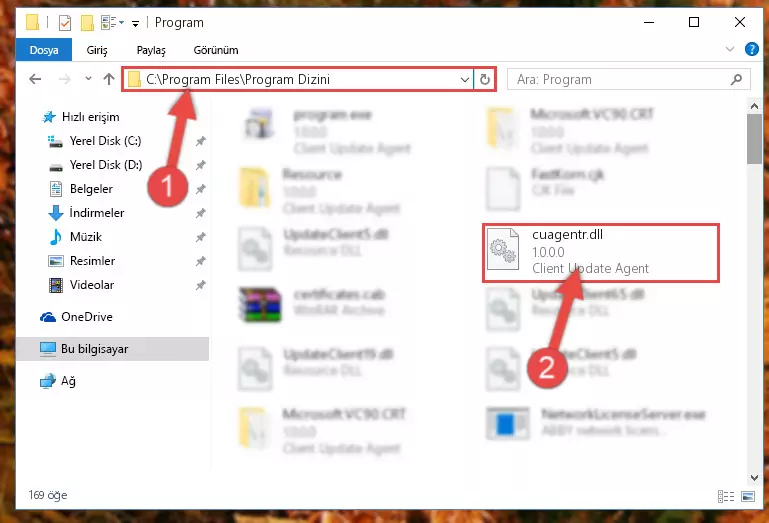
Task: Refresh the current folder
Action: (485, 79)
